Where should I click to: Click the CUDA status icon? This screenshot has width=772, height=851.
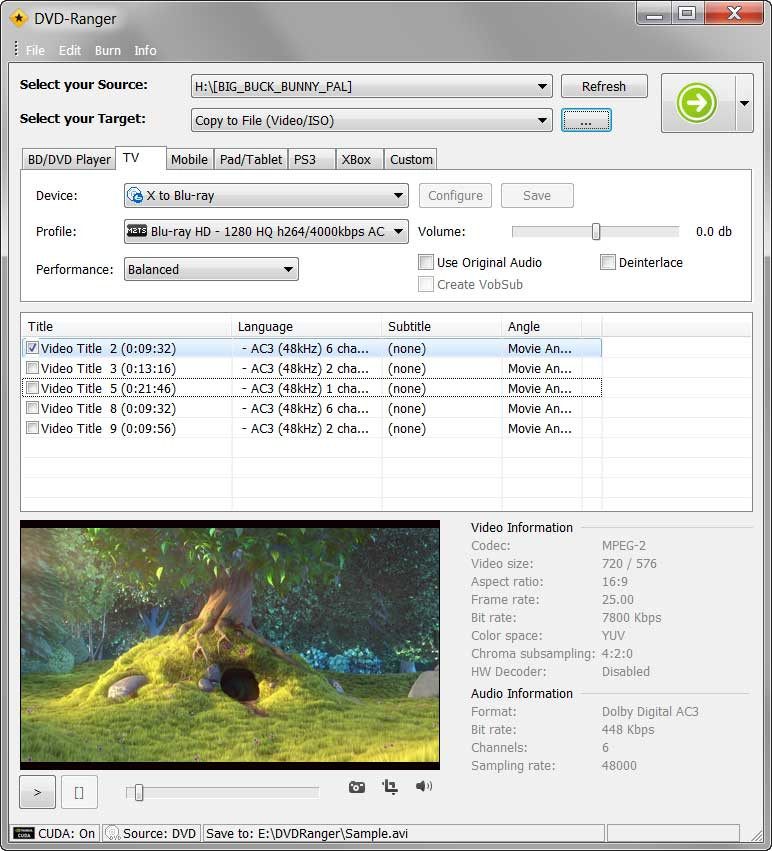pyautogui.click(x=24, y=833)
